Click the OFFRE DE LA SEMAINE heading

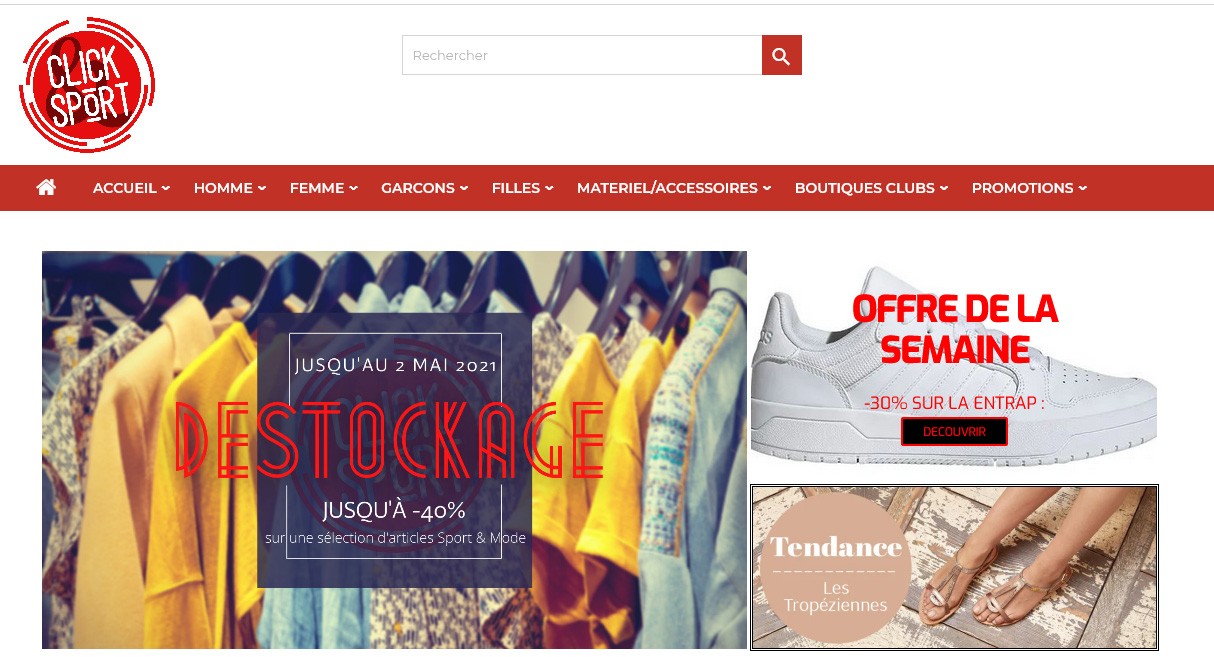pyautogui.click(x=955, y=329)
